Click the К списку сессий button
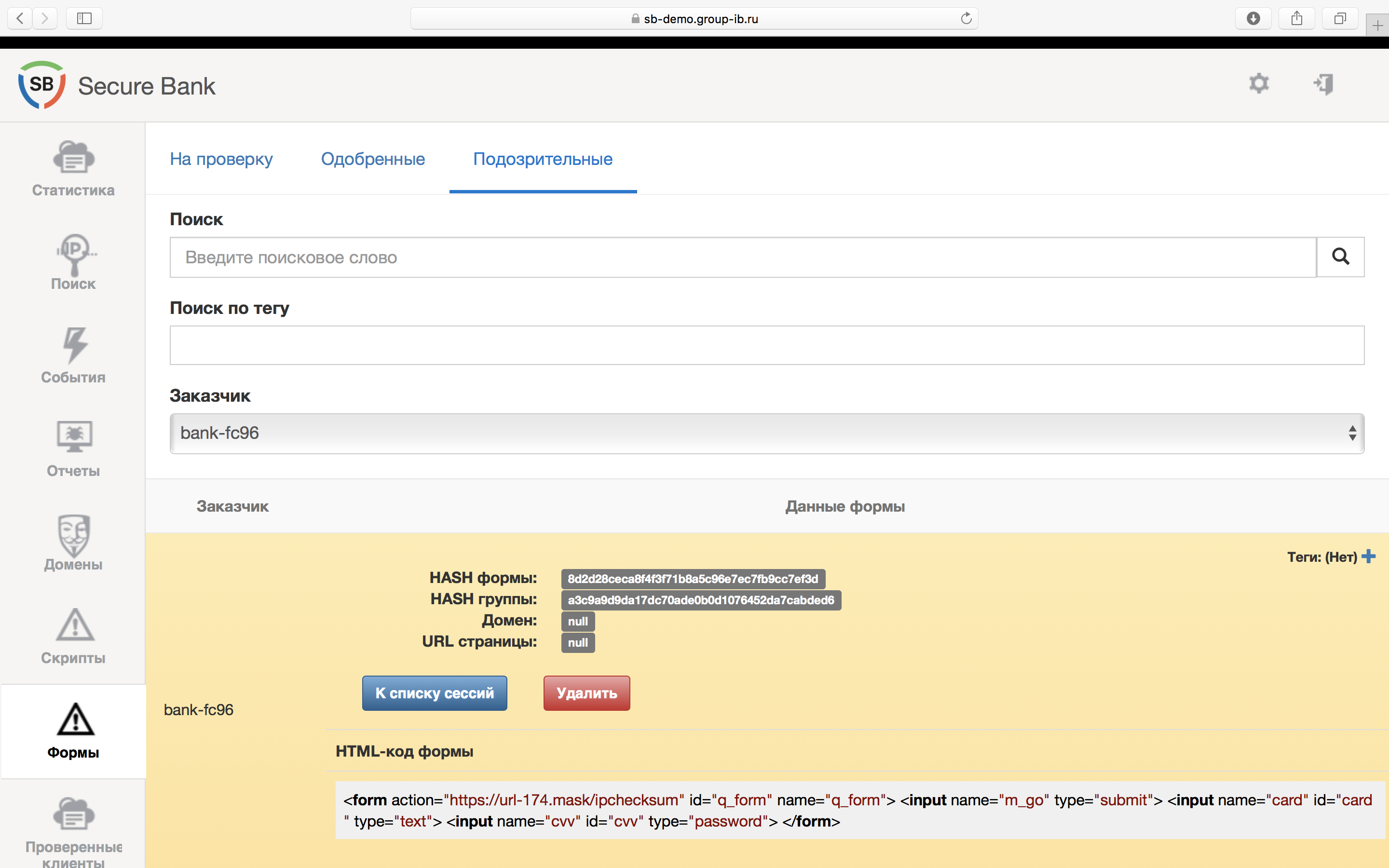Screen dimensions: 1389x868 point(435,693)
